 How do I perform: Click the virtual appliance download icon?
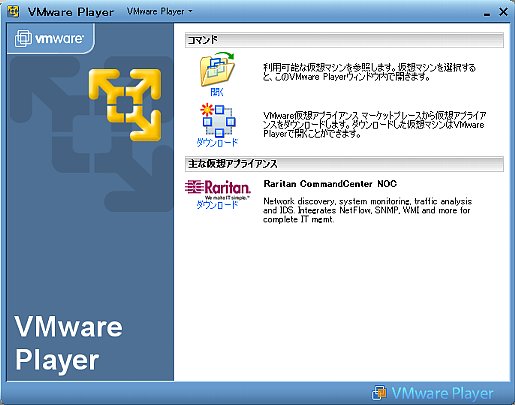[x=218, y=121]
